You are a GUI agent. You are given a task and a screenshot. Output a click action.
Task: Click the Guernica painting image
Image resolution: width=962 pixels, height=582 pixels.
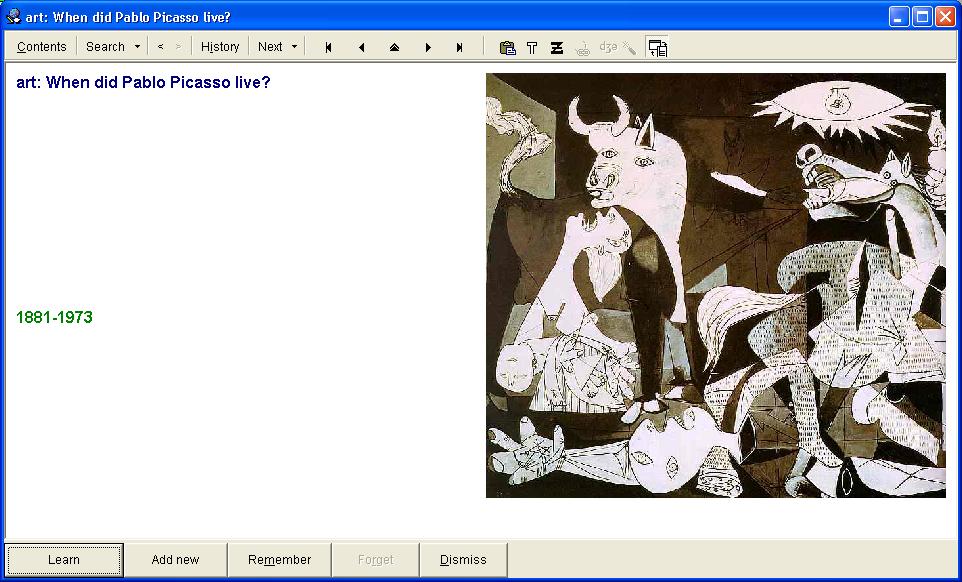click(715, 285)
